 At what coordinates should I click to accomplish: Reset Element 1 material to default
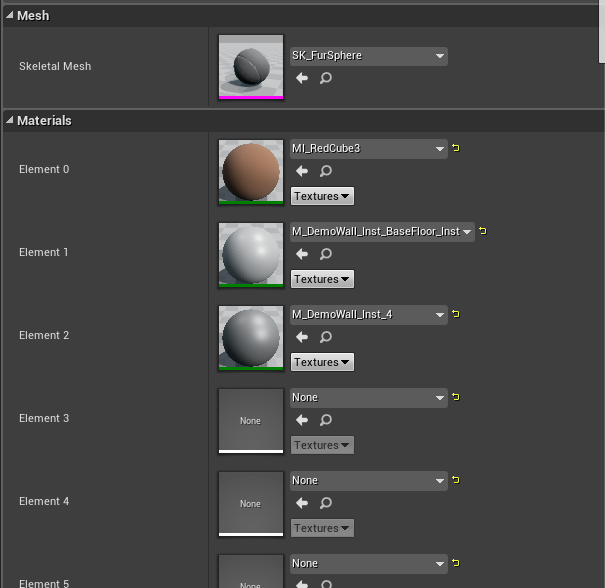pyautogui.click(x=483, y=231)
